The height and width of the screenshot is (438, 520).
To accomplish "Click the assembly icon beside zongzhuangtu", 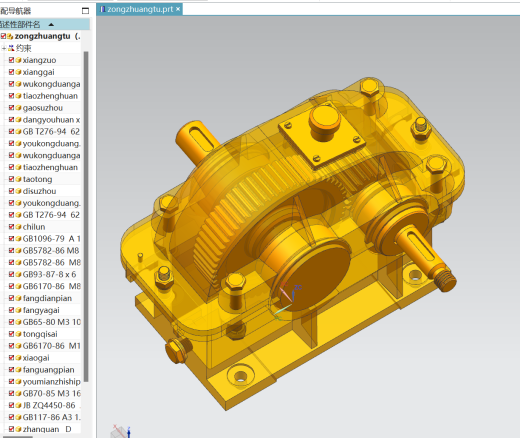I will [x=10, y=36].
